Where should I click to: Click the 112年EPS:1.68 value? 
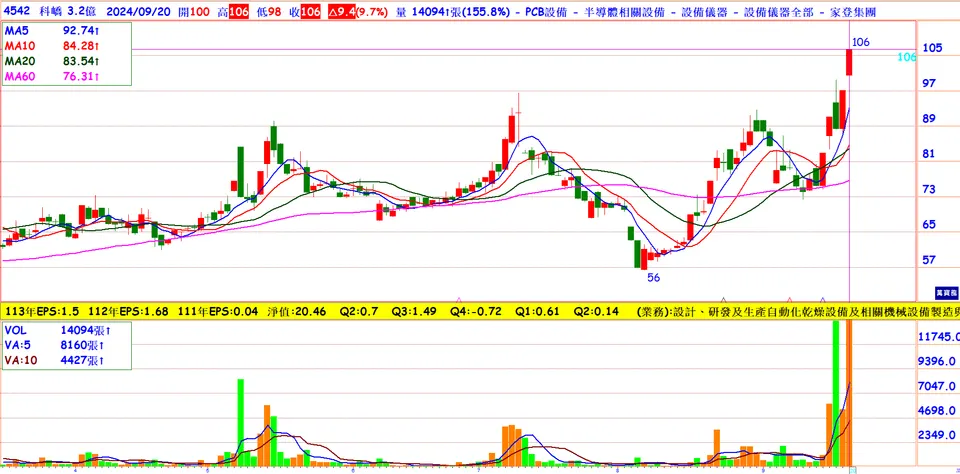tap(128, 311)
